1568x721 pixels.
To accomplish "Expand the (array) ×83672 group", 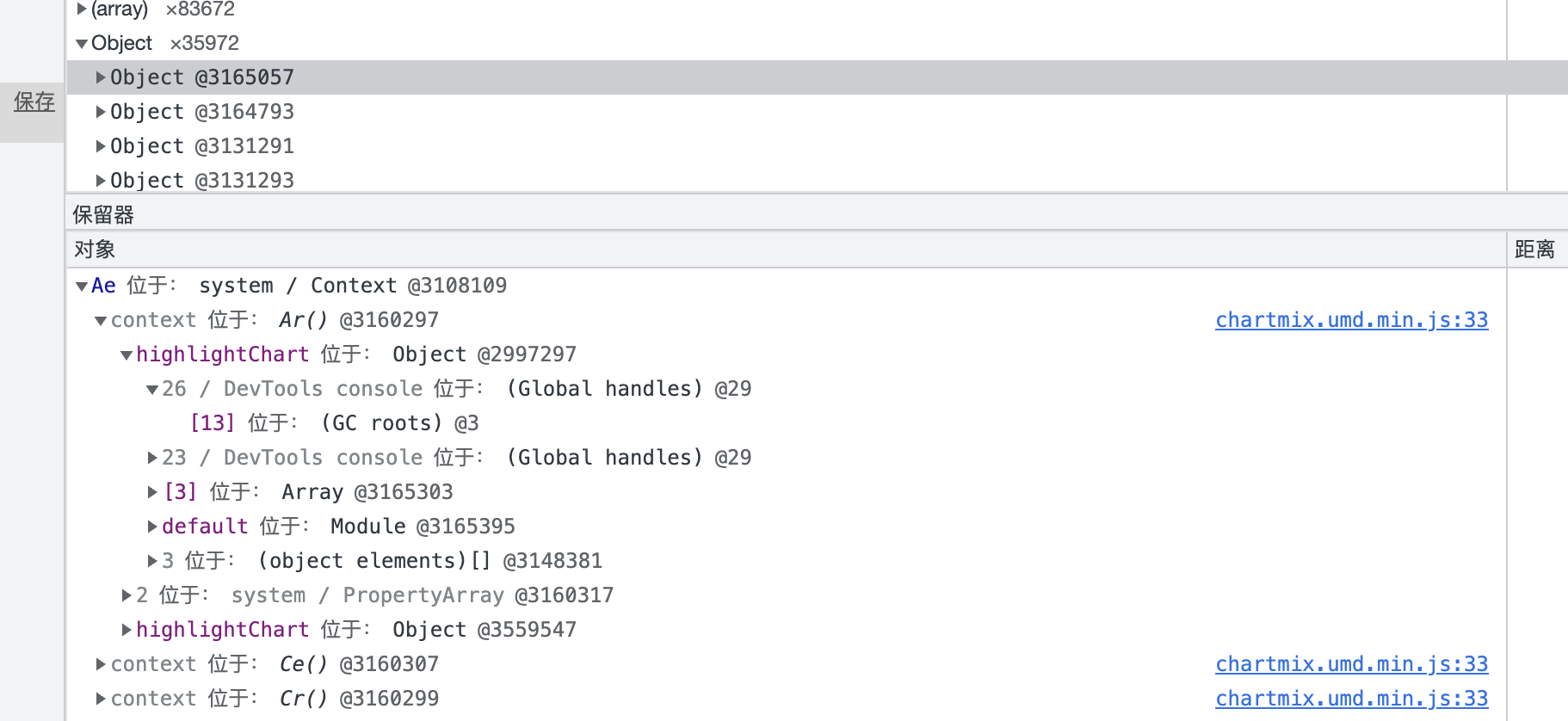I will tap(82, 9).
